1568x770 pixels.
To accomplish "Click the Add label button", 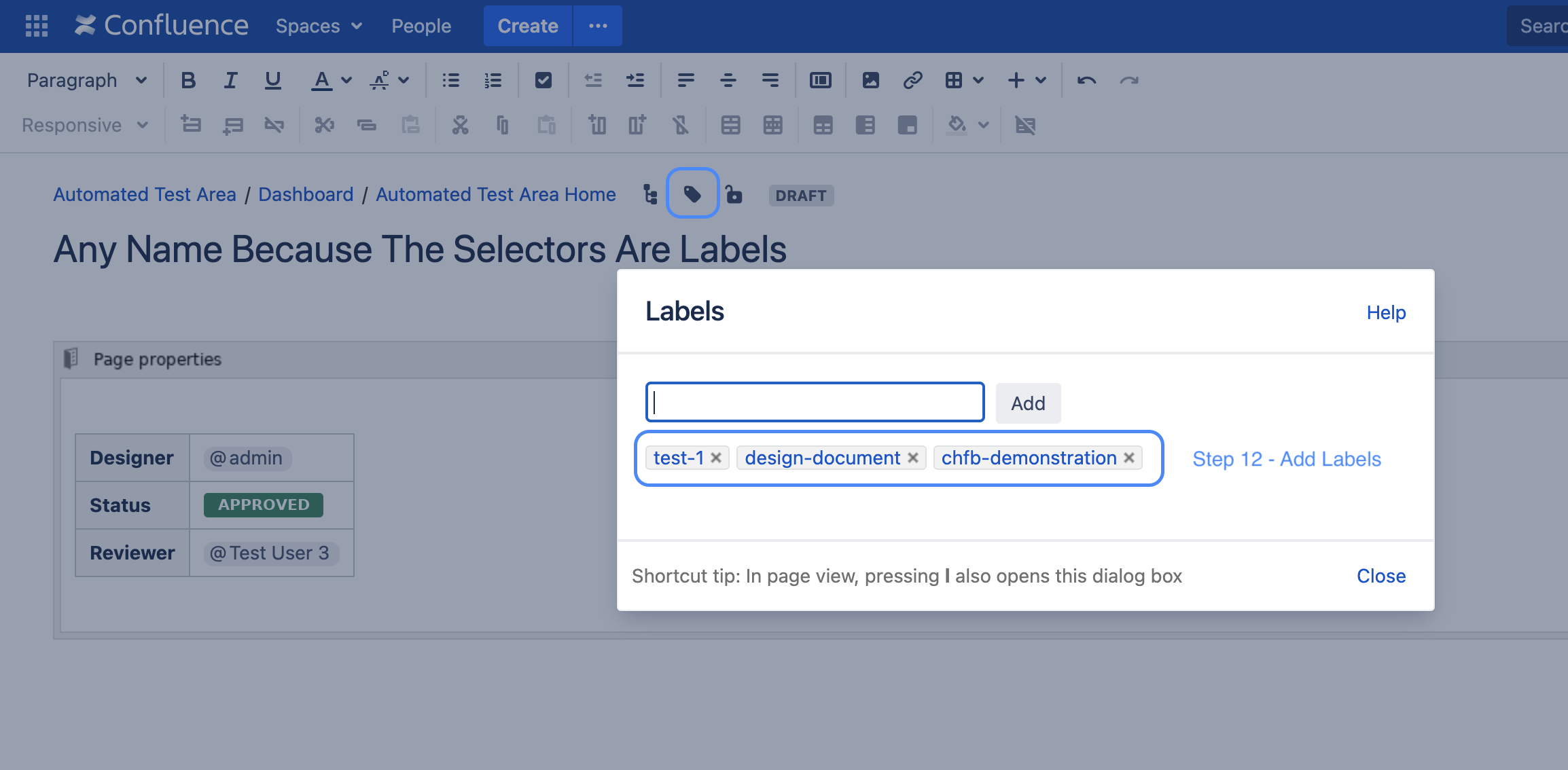I will click(x=1028, y=403).
